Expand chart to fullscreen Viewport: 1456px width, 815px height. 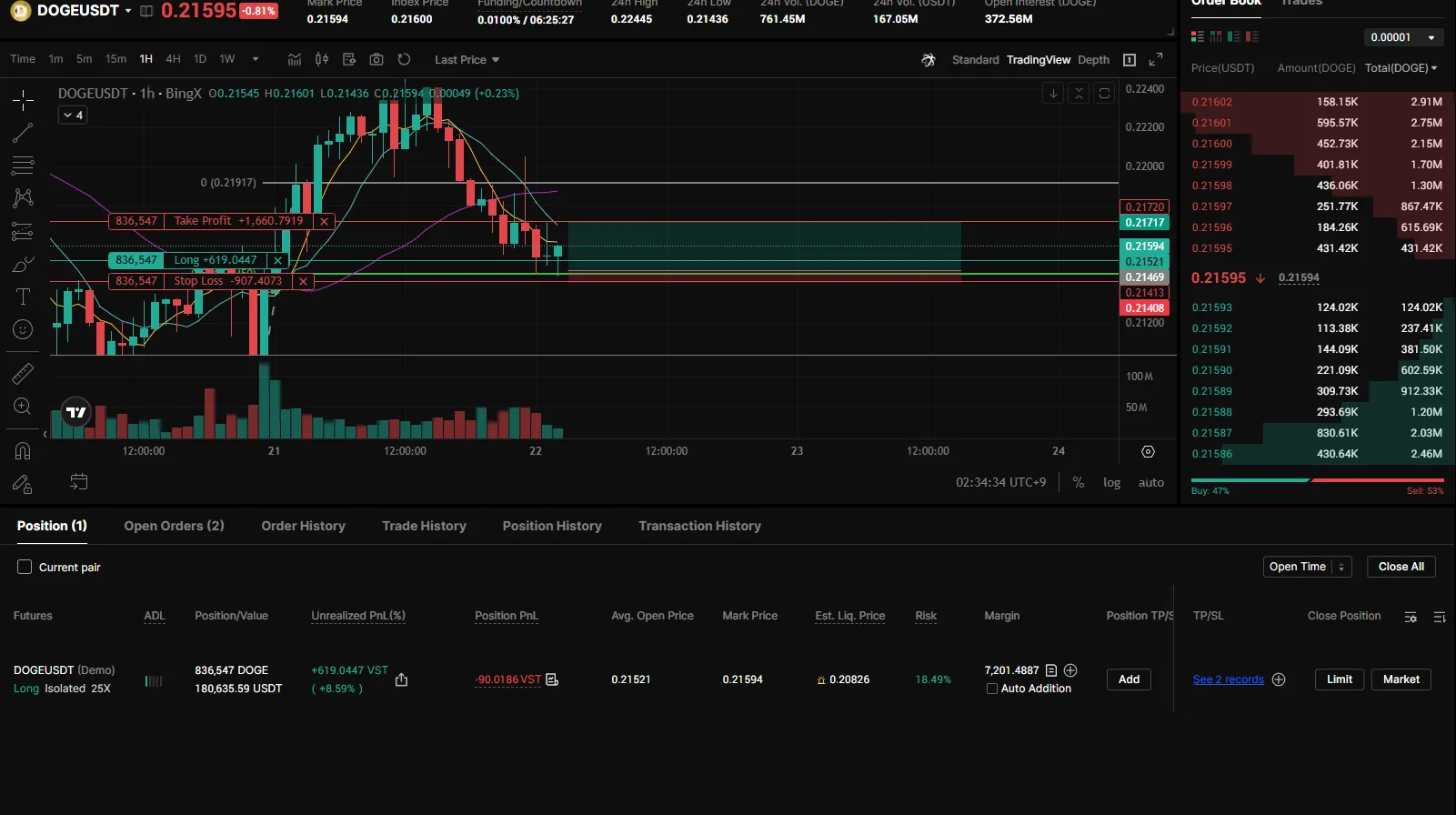tap(1156, 59)
